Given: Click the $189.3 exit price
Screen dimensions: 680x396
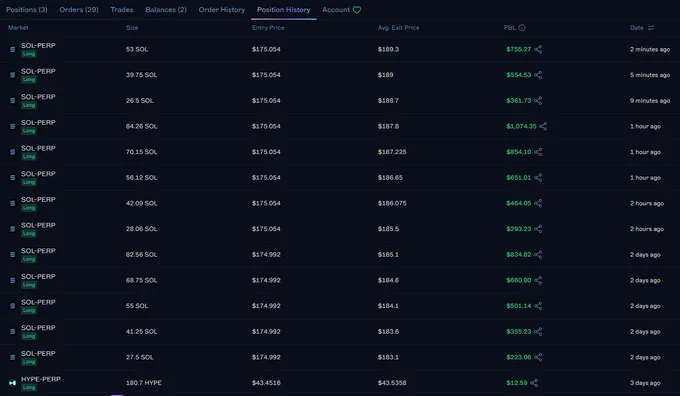Looking at the screenshot, I should (x=388, y=49).
